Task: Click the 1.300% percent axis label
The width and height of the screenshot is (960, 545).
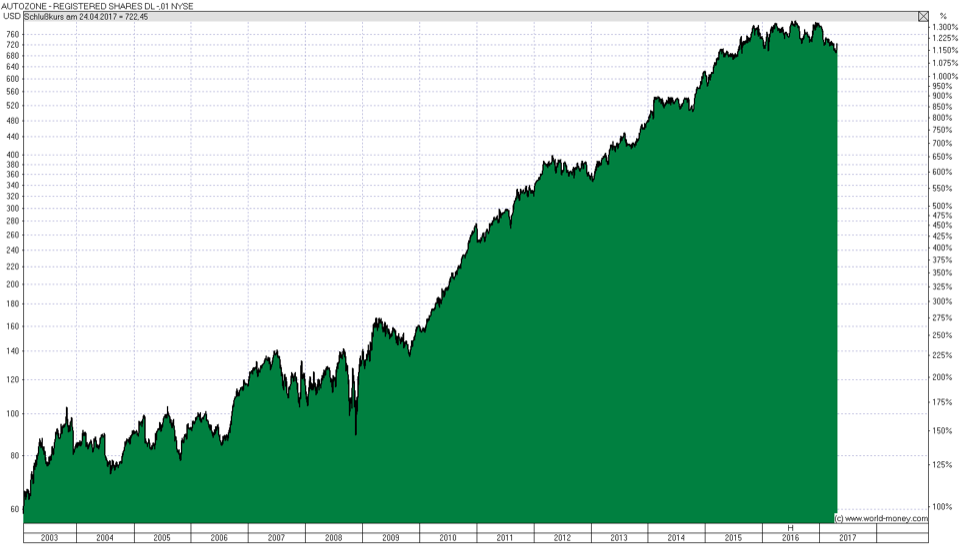Action: point(944,27)
